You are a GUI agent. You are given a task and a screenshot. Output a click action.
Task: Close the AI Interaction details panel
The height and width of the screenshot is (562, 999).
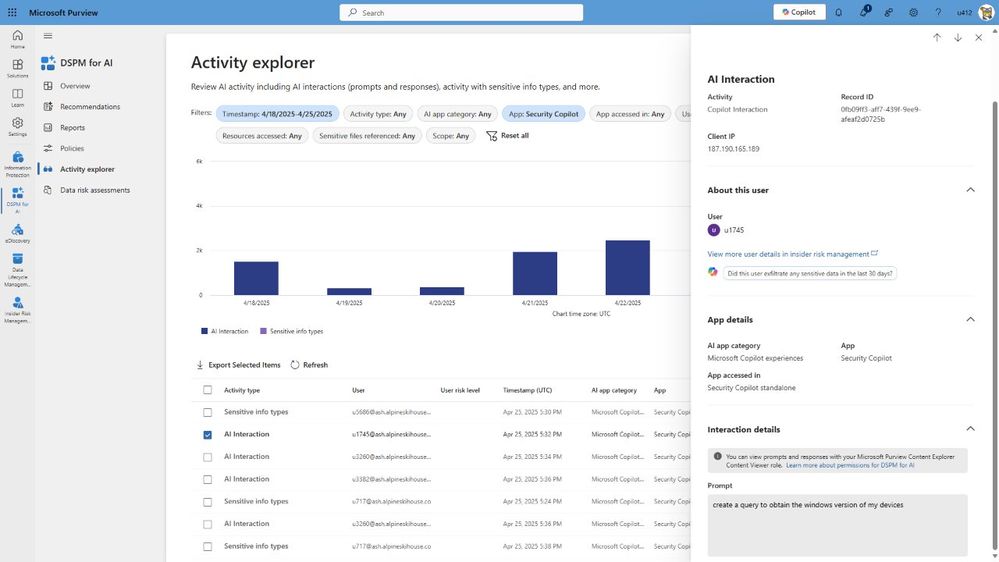pyautogui.click(x=979, y=38)
